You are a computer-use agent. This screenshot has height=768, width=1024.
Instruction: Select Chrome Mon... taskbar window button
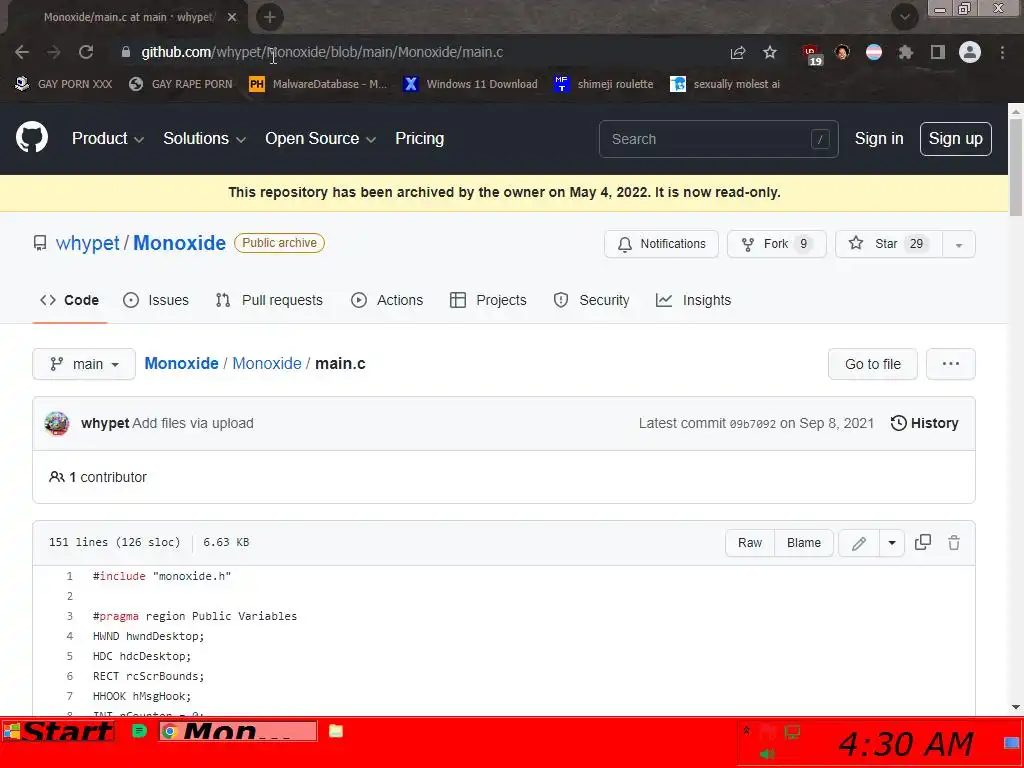(x=238, y=731)
